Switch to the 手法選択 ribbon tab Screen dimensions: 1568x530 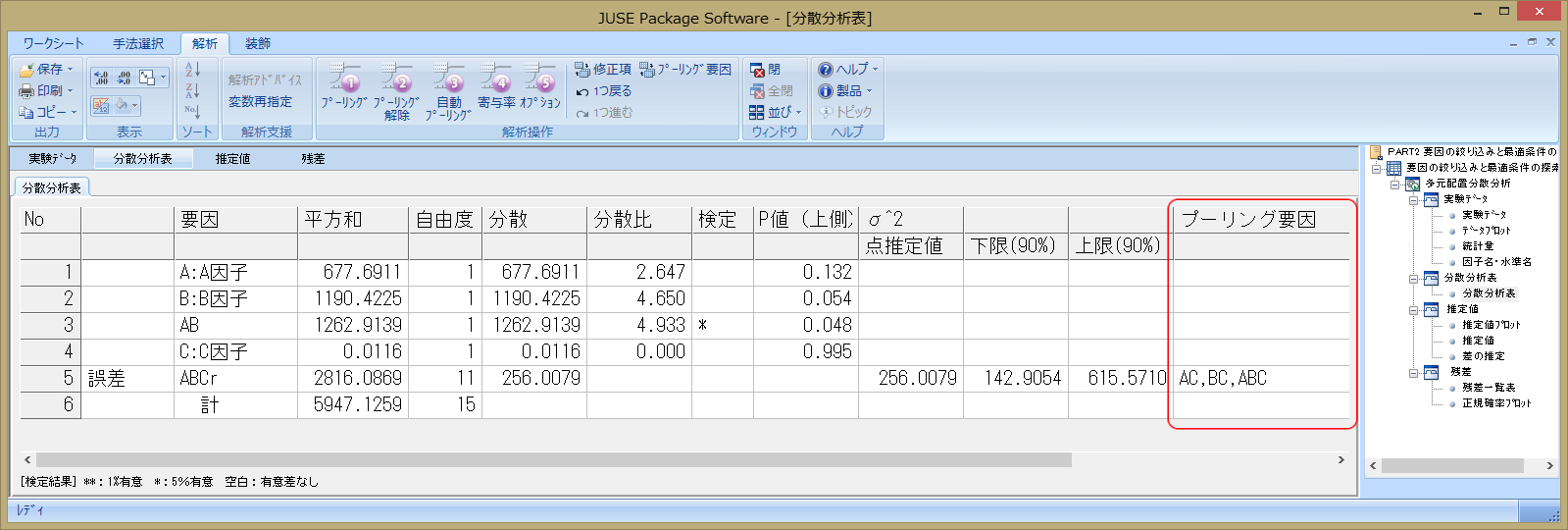coord(137,44)
